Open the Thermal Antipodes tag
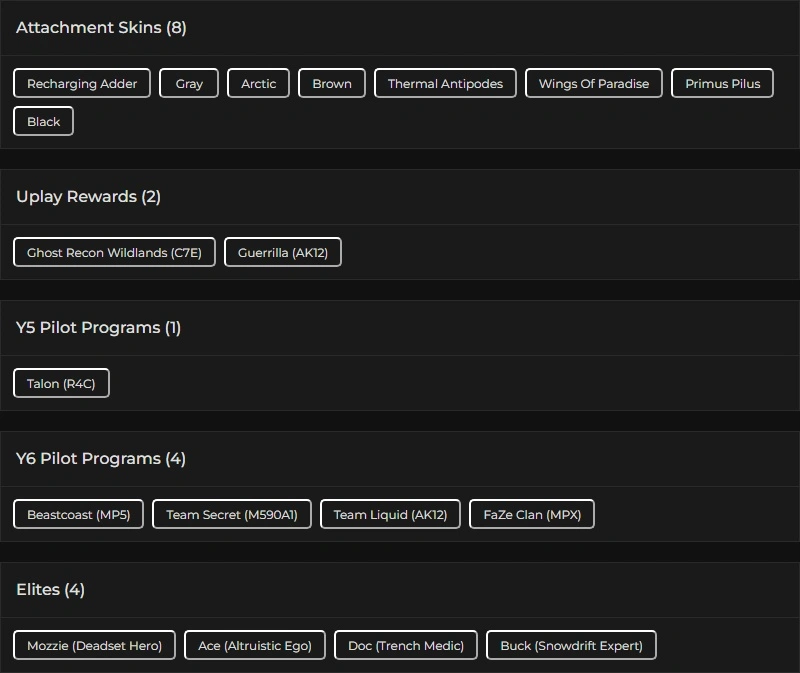Screen dimensions: 800x673 click(445, 83)
